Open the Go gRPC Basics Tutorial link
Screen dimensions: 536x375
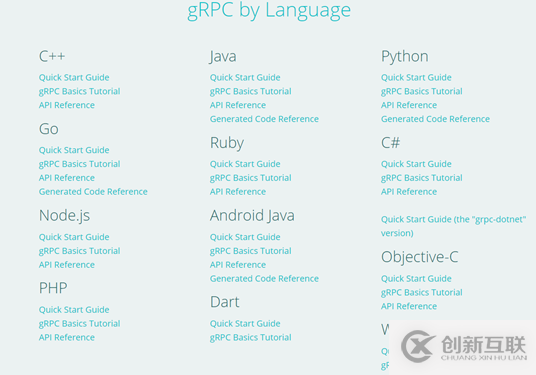point(80,164)
